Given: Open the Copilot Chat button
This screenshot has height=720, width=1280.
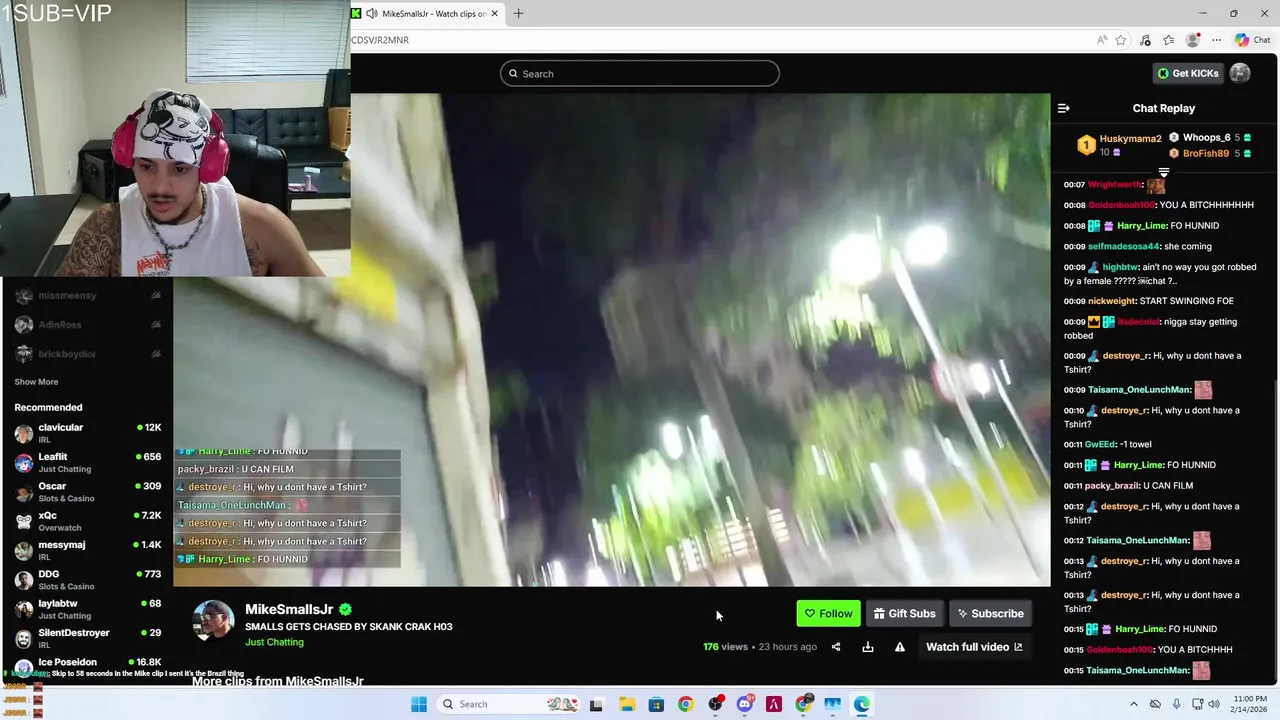Looking at the screenshot, I should (x=1252, y=40).
